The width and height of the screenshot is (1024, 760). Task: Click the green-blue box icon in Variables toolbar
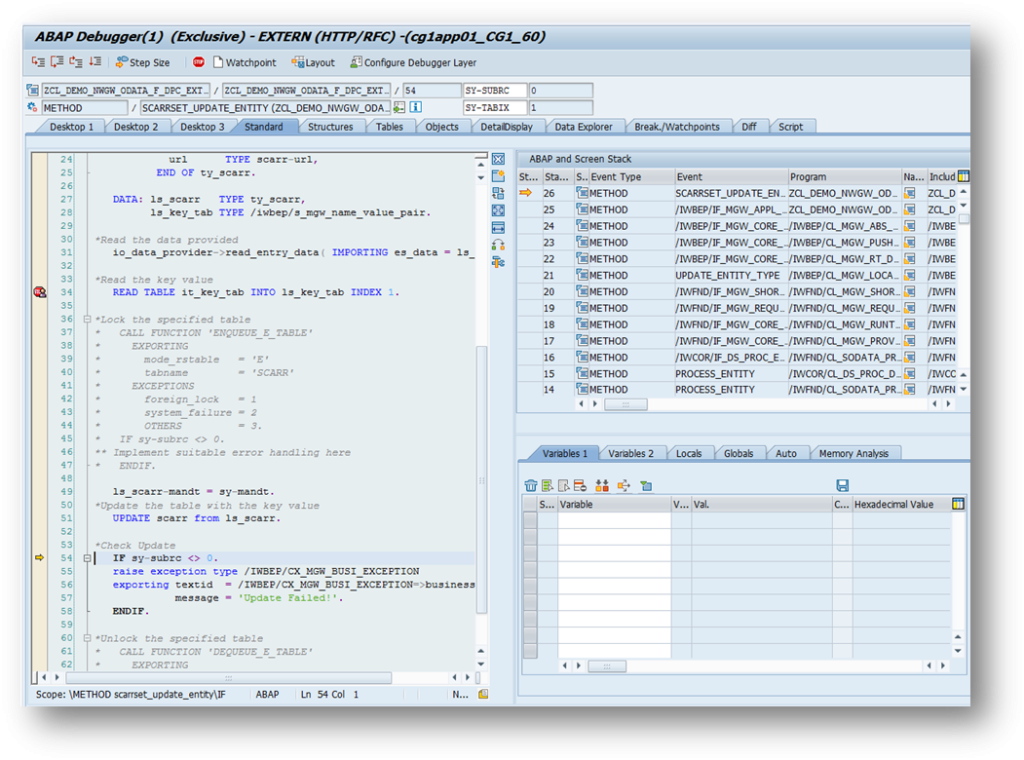point(646,485)
